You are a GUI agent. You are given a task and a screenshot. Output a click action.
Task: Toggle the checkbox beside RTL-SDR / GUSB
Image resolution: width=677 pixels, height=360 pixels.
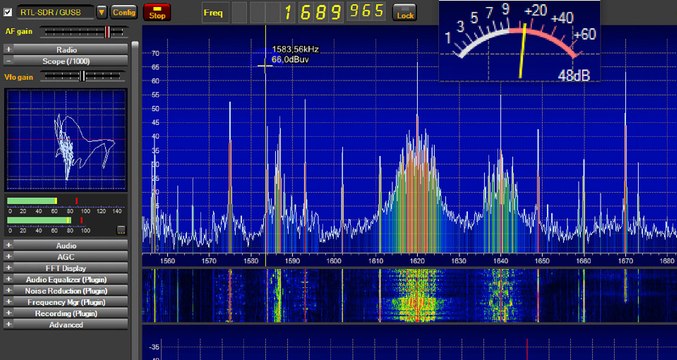tap(7, 12)
